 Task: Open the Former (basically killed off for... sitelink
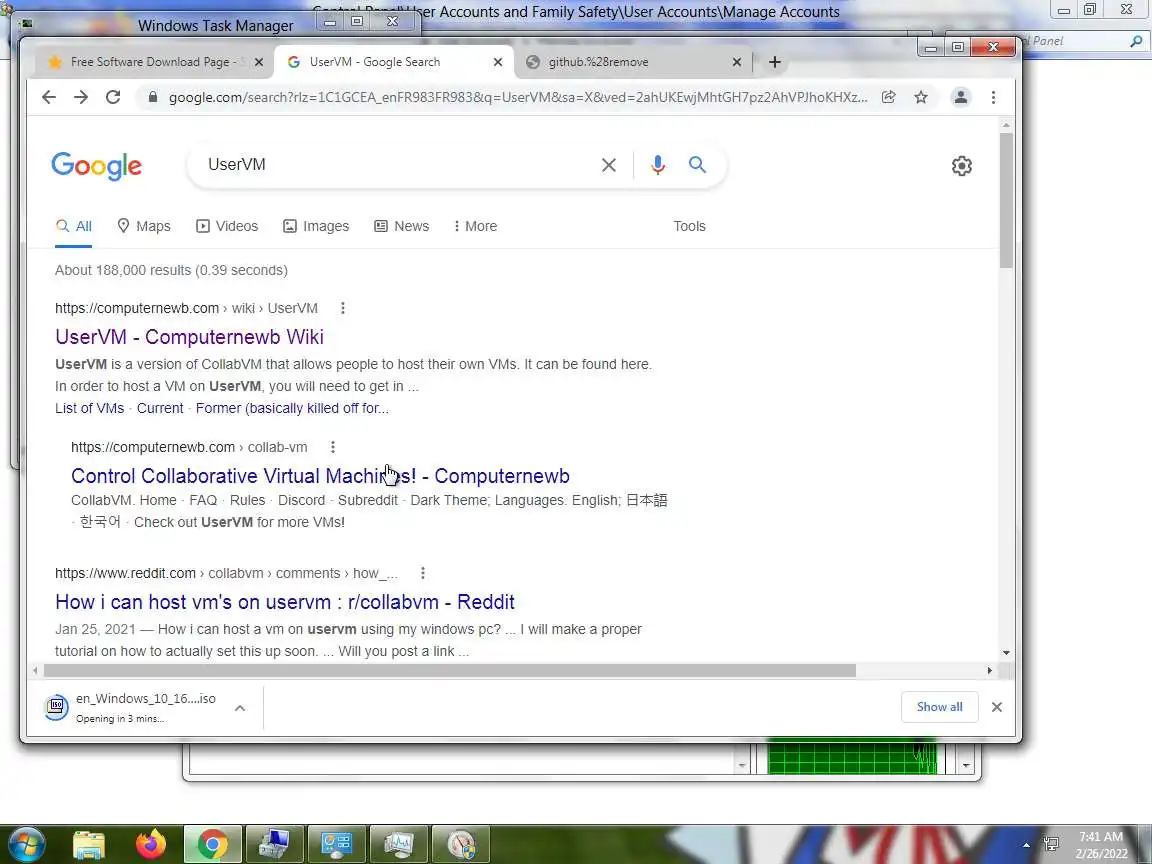tap(292, 408)
